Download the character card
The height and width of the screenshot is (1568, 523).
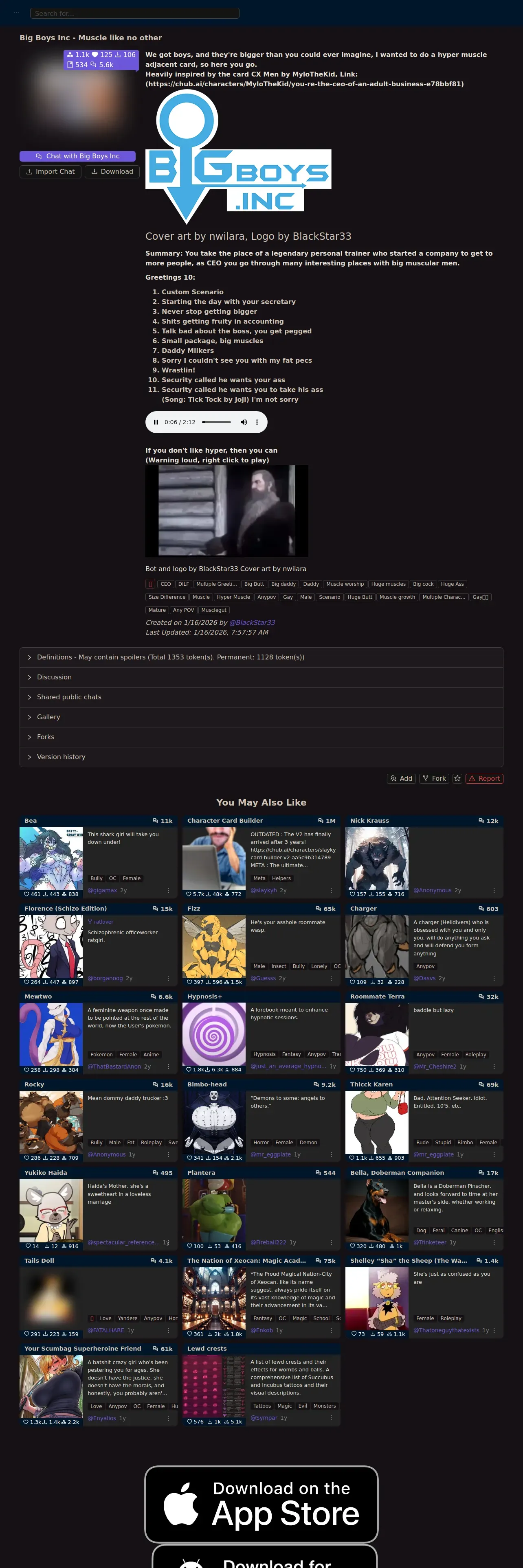pyautogui.click(x=112, y=172)
